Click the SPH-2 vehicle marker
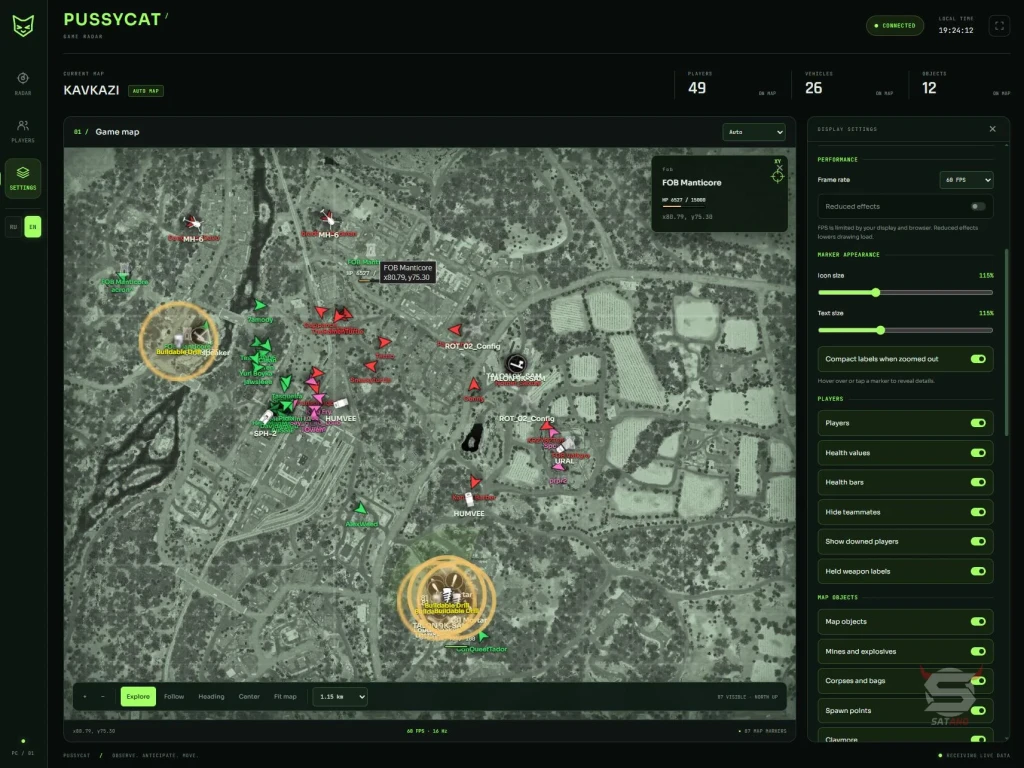Viewport: 1024px width, 768px height. pos(266,417)
